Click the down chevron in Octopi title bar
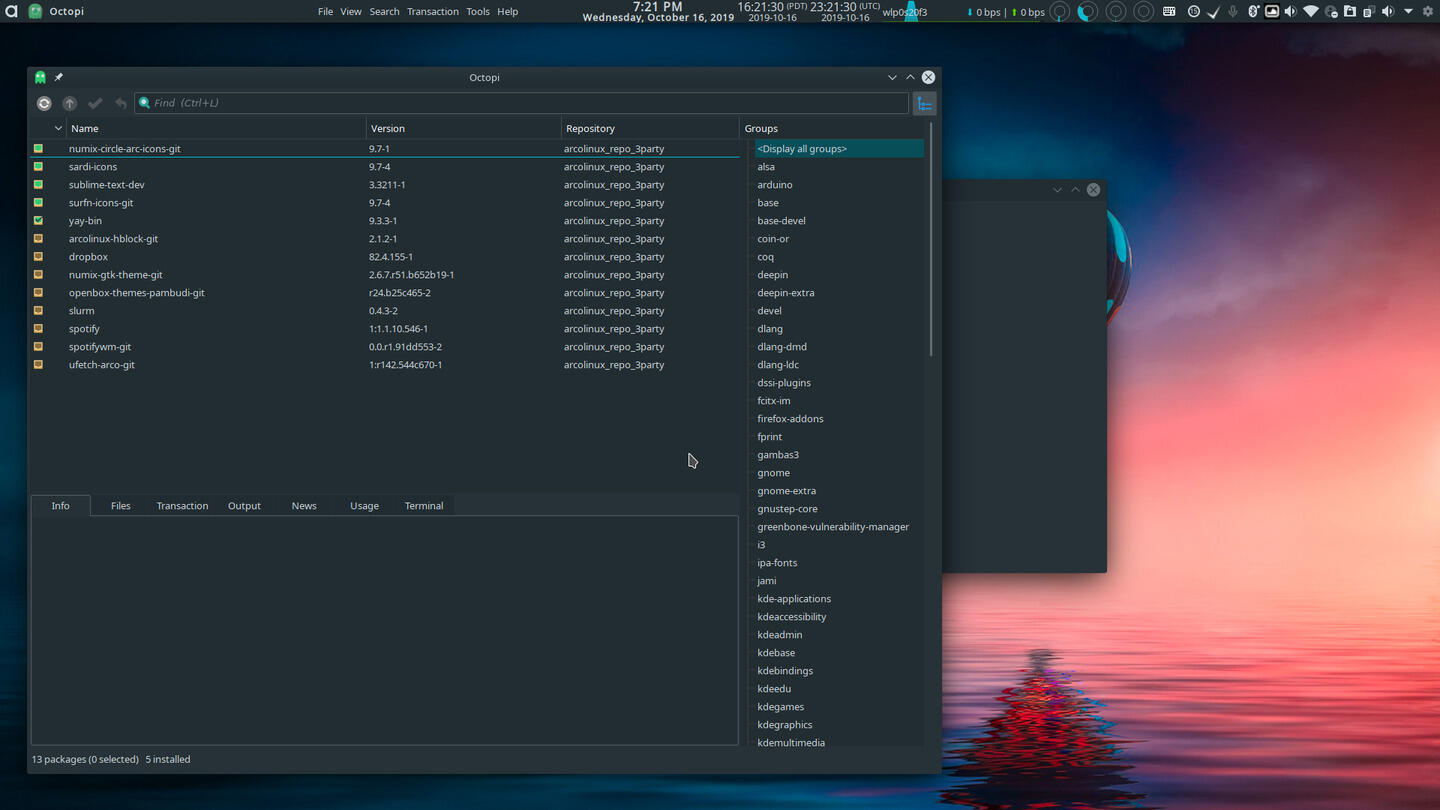This screenshot has height=810, width=1440. click(892, 77)
